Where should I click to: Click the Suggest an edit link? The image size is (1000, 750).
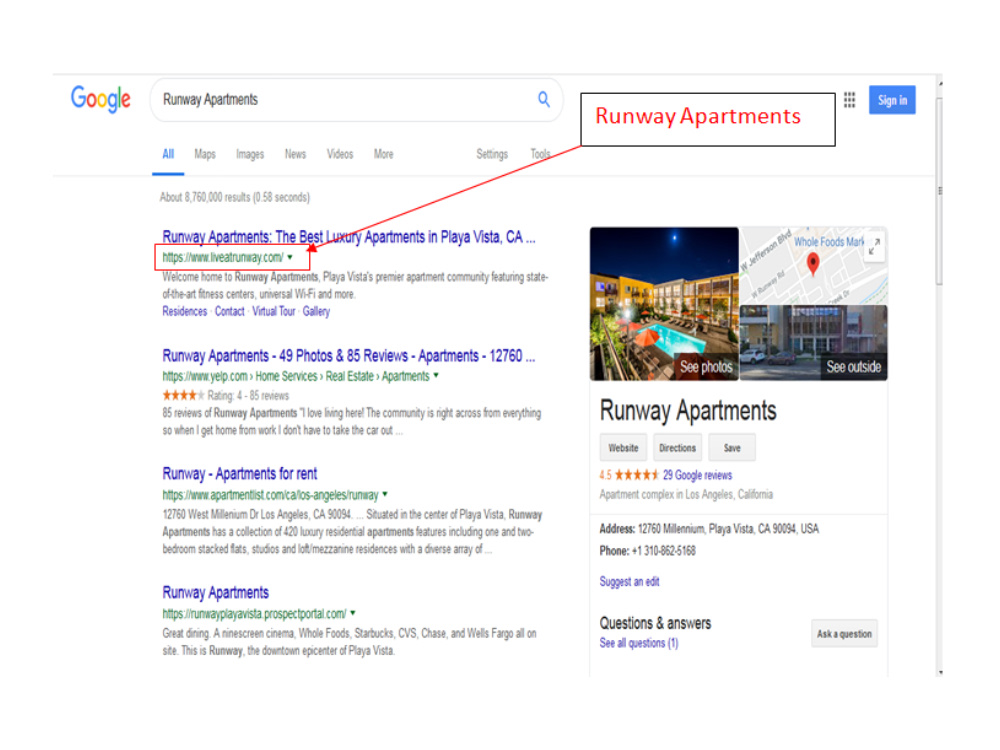[x=629, y=582]
